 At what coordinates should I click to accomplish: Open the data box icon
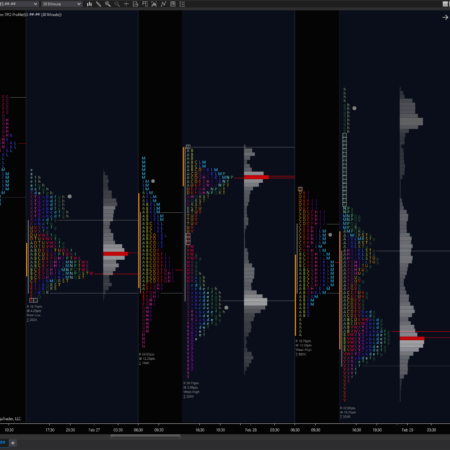click(x=135, y=4)
